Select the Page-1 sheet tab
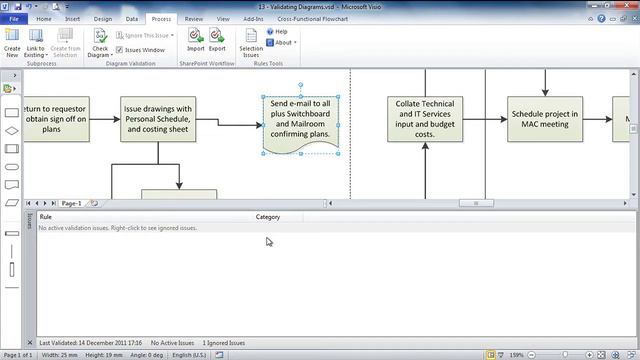Screen dimensions: 640x360 [x=71, y=203]
